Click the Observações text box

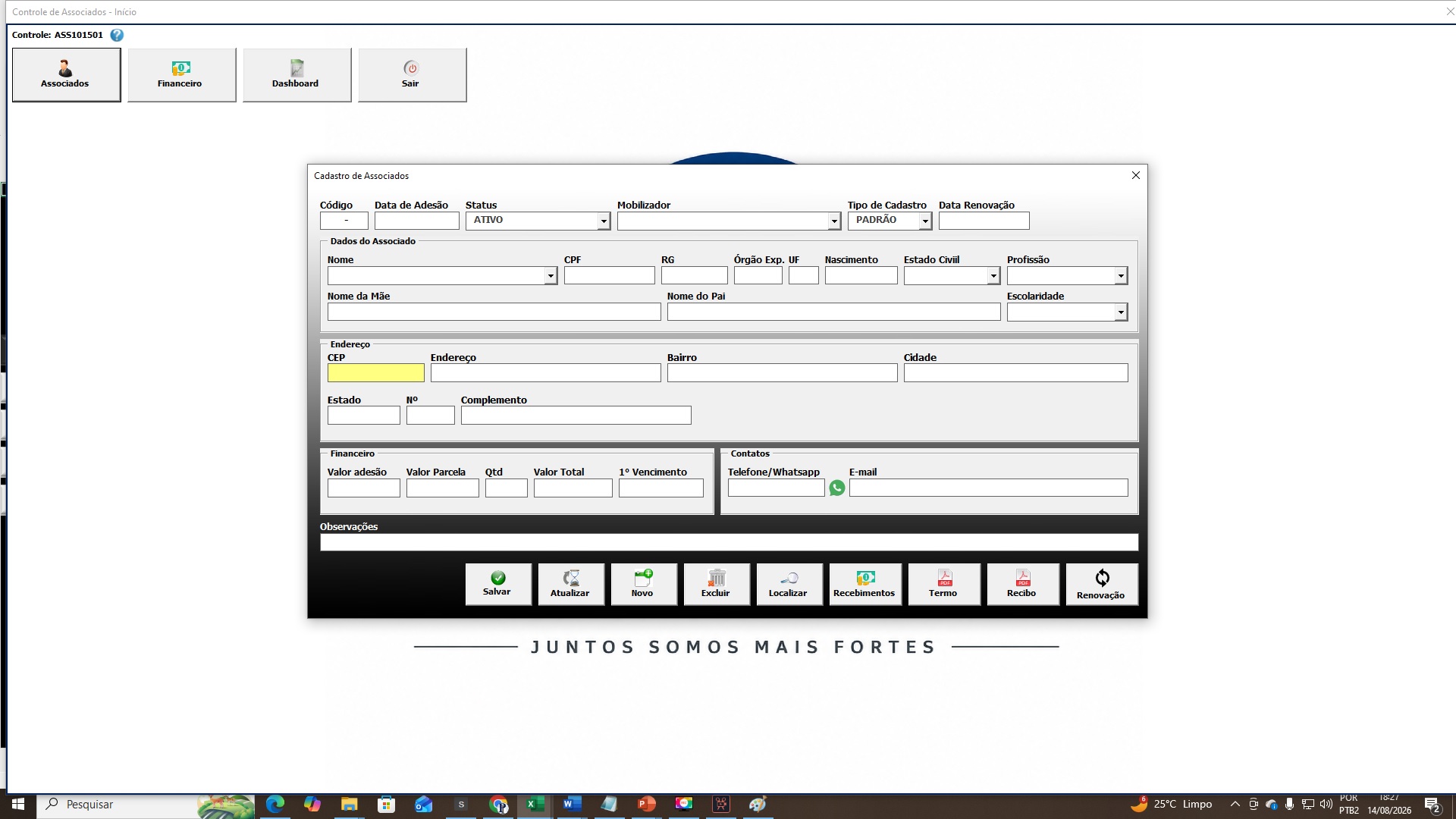730,542
